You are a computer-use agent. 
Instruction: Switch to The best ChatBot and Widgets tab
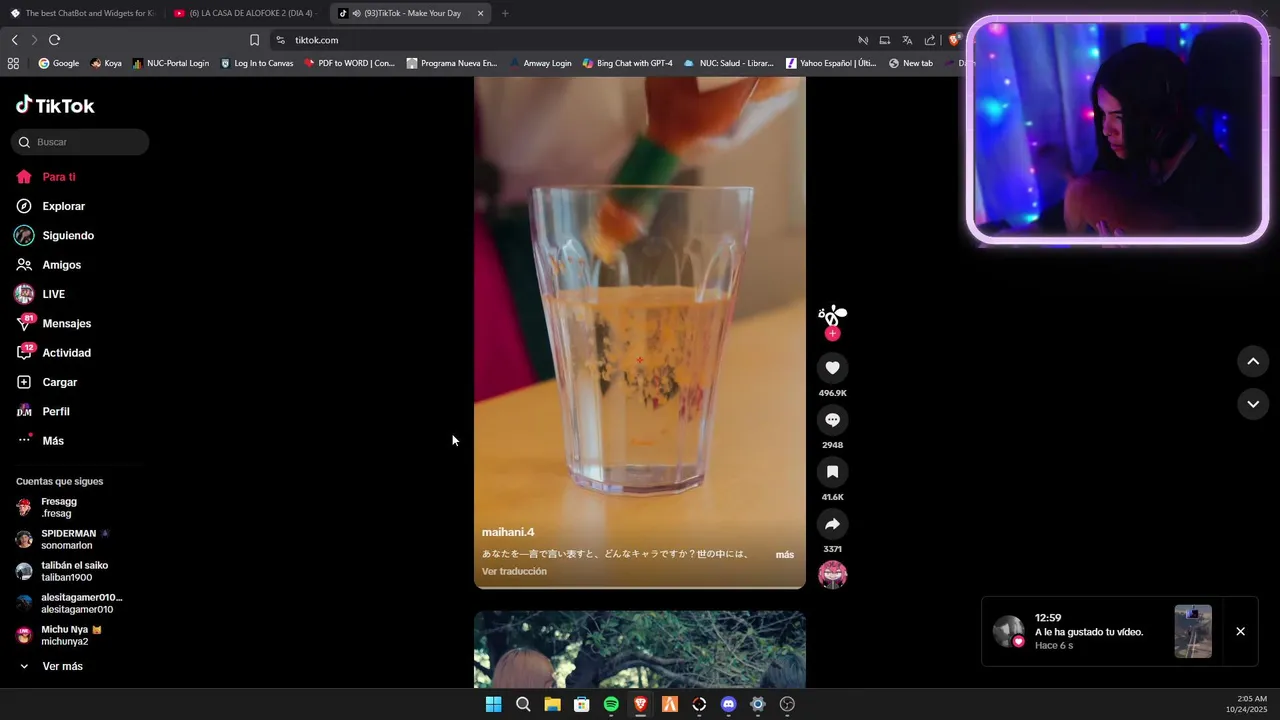[82, 13]
